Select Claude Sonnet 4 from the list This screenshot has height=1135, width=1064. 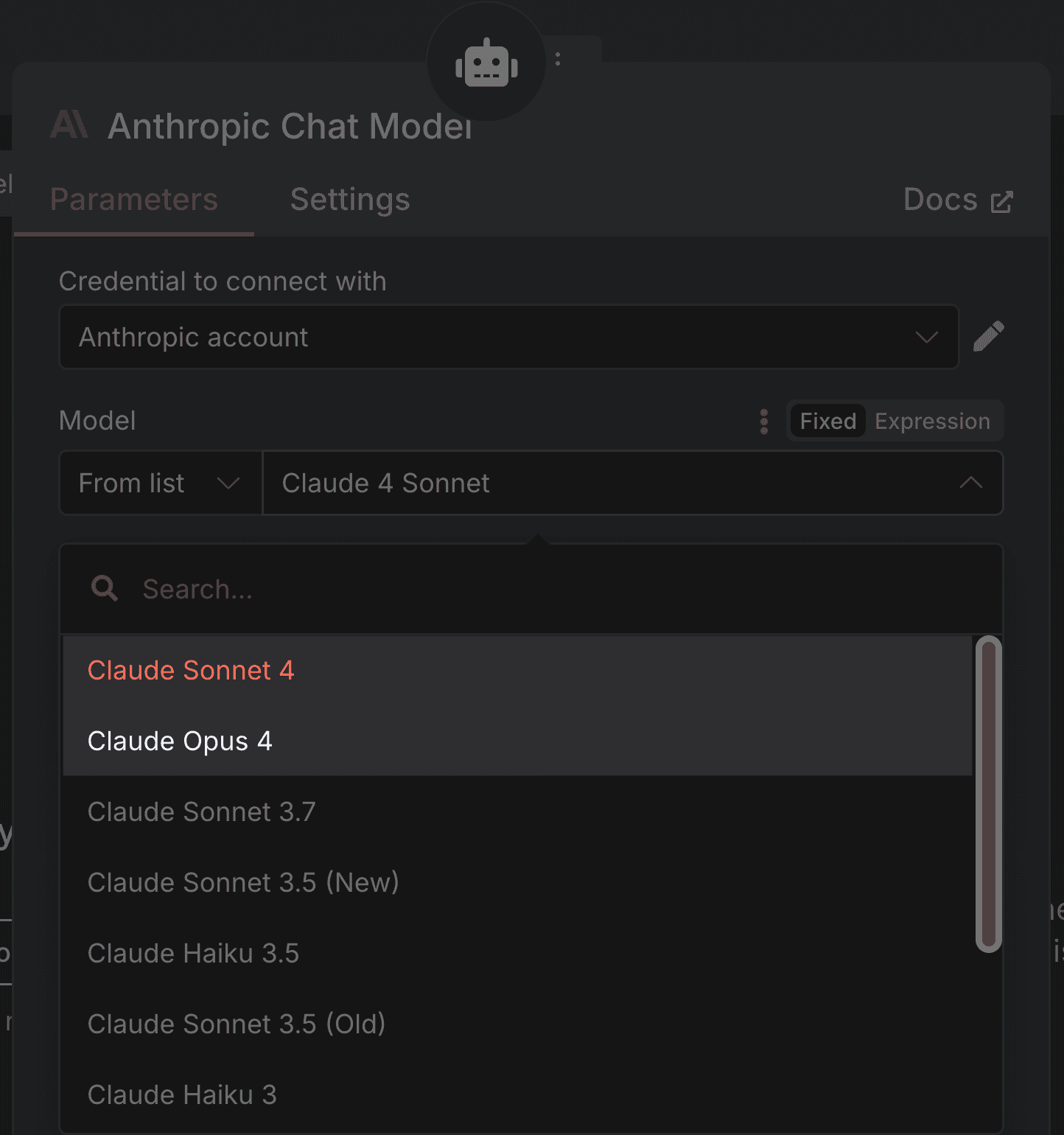[x=191, y=670]
